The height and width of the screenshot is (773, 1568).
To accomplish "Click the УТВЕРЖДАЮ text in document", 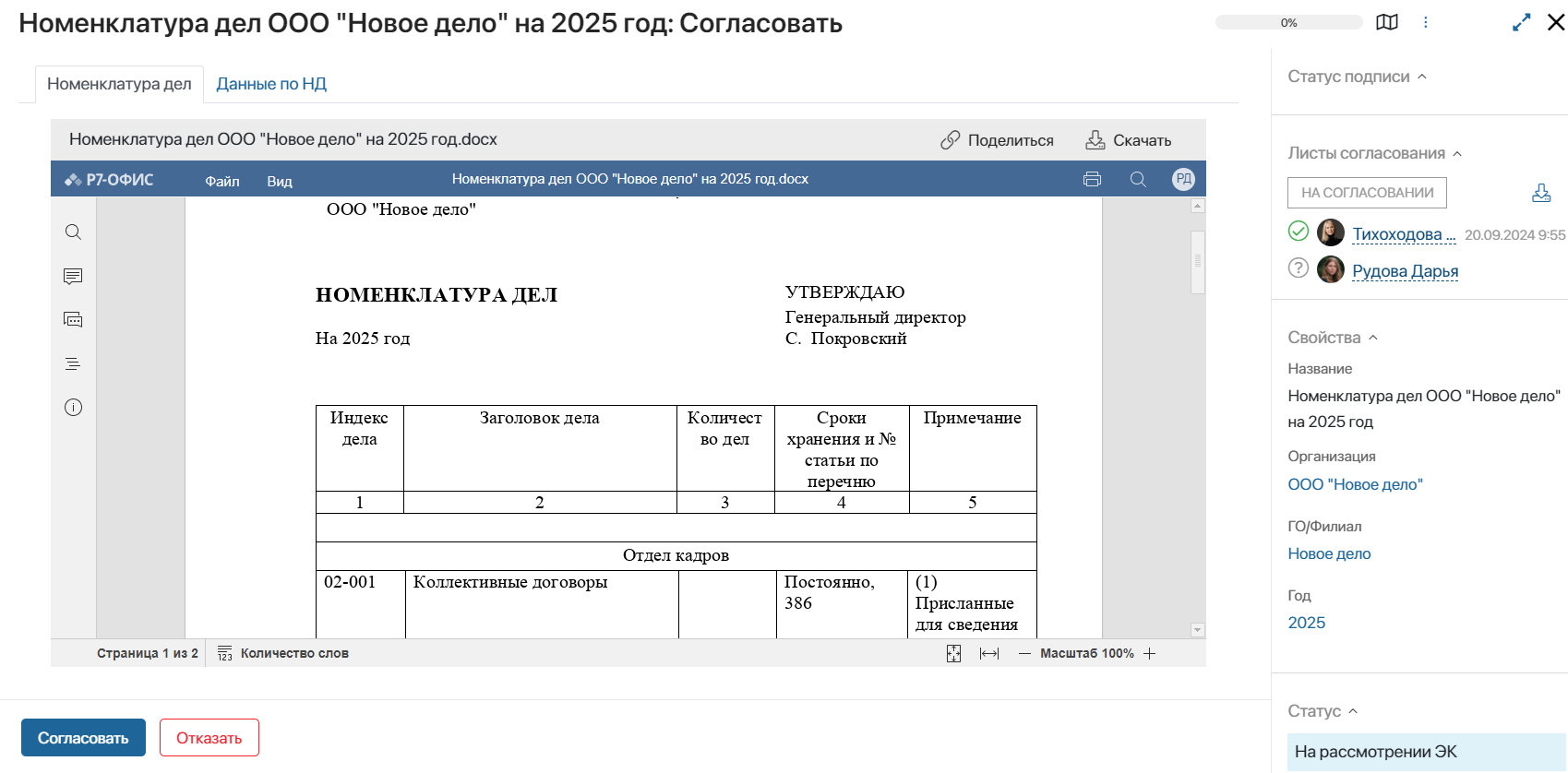I will (x=844, y=292).
